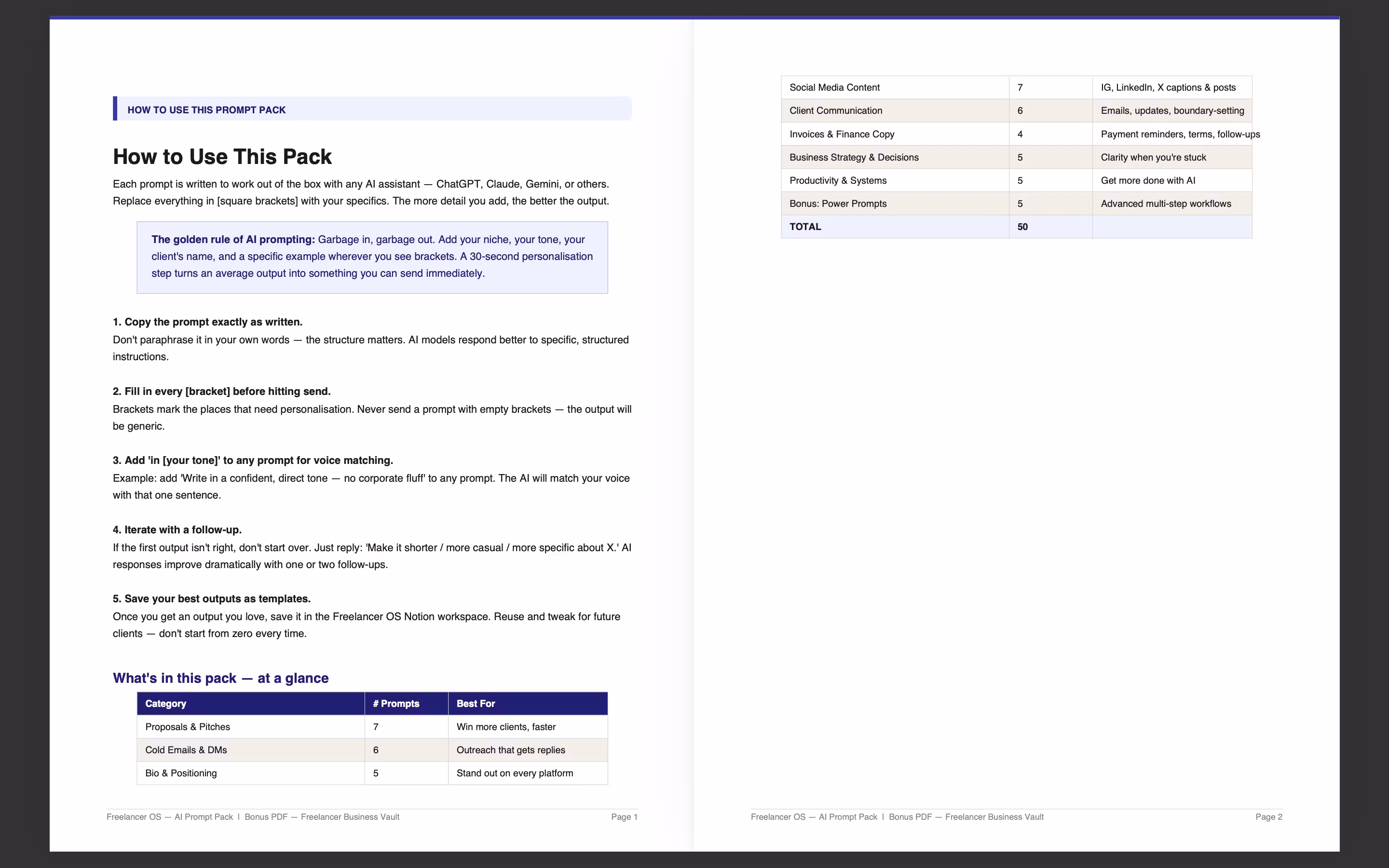Click 'Get more done with AI' cell
The width and height of the screenshot is (1389, 868).
pyautogui.click(x=1172, y=180)
